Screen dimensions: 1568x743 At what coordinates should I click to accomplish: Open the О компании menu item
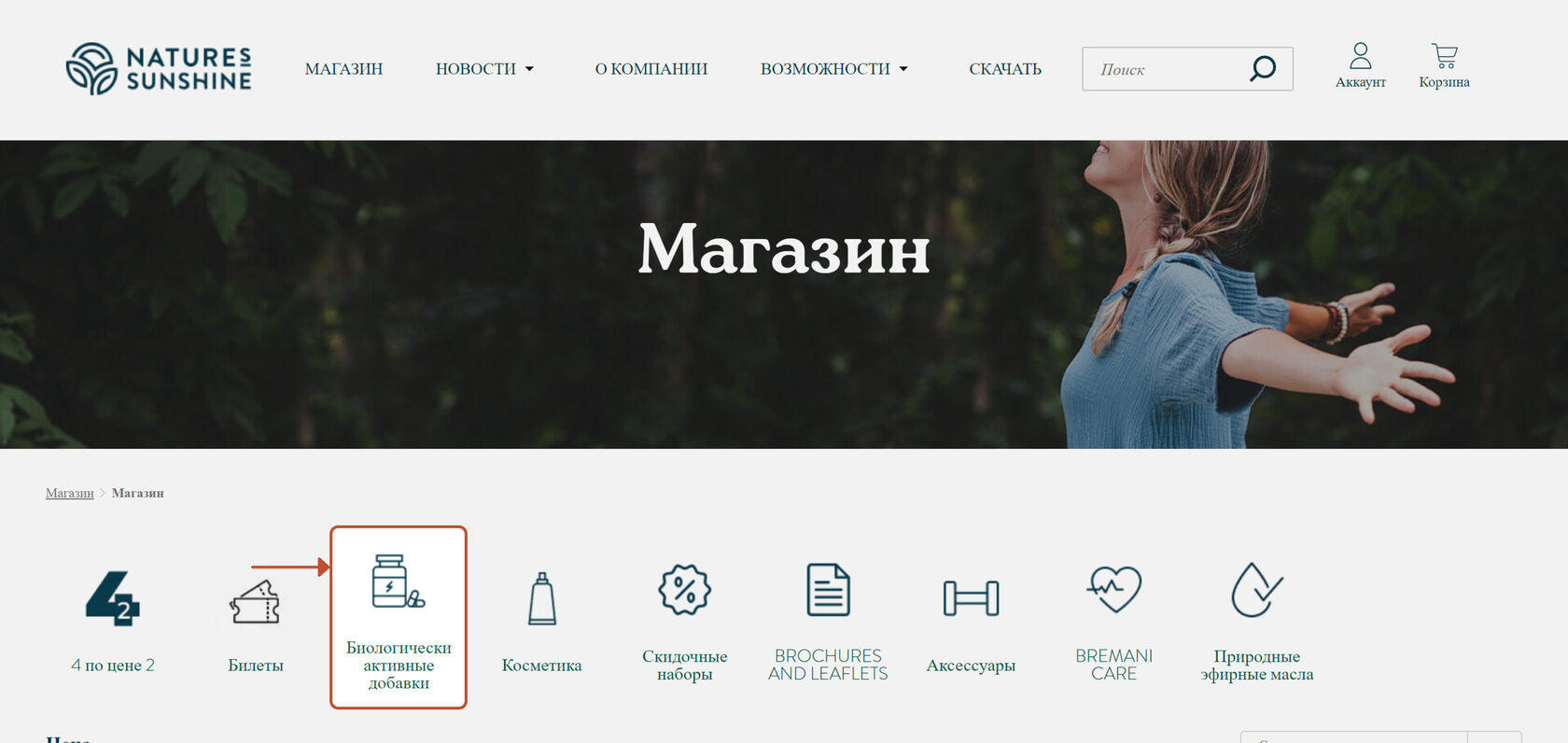[651, 69]
